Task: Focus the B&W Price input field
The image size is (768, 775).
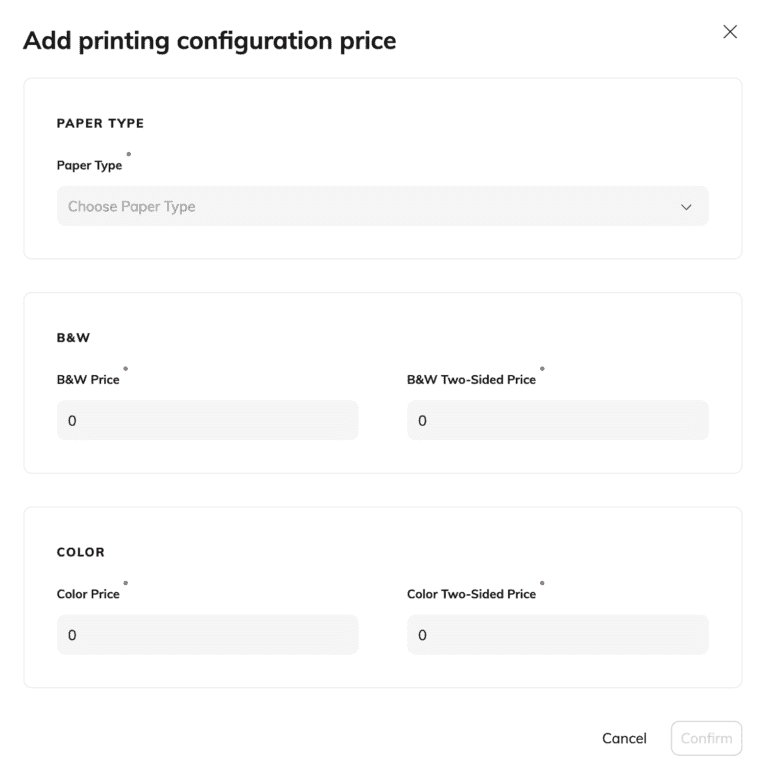Action: [207, 421]
